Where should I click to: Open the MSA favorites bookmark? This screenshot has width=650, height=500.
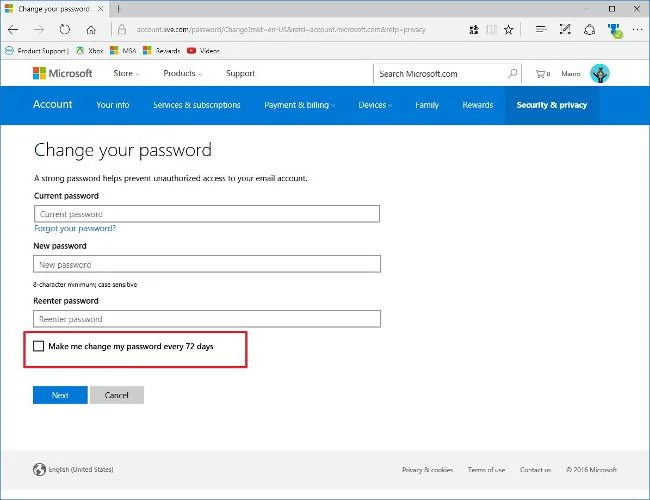[x=123, y=51]
